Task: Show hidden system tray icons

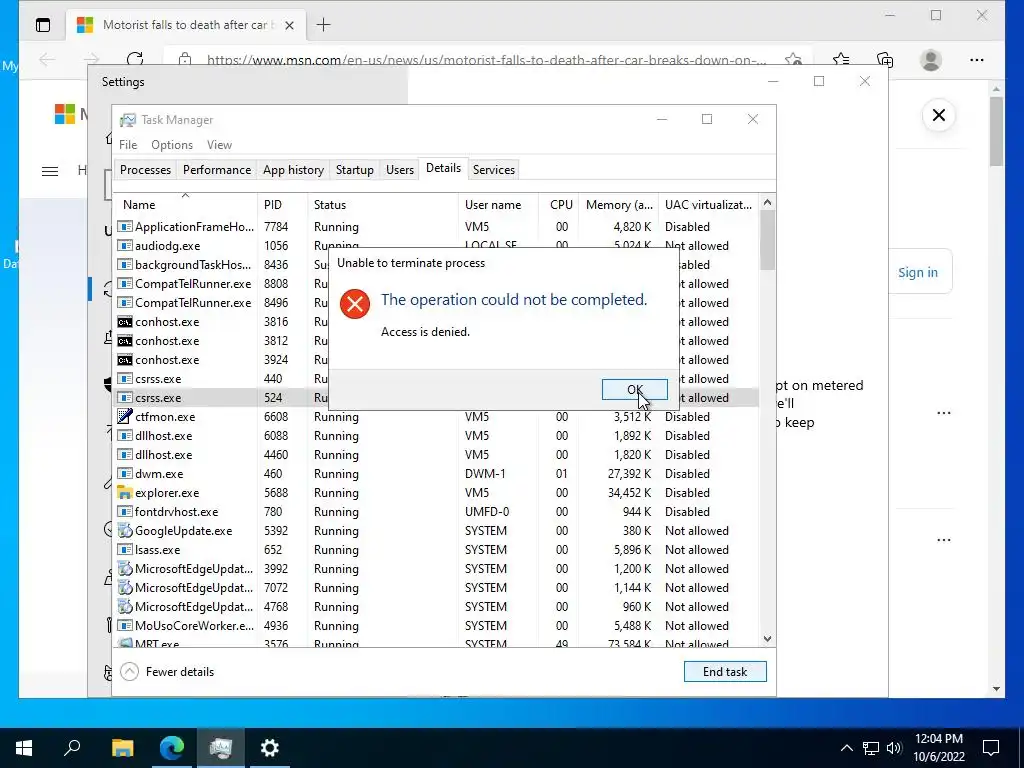Action: (846, 748)
